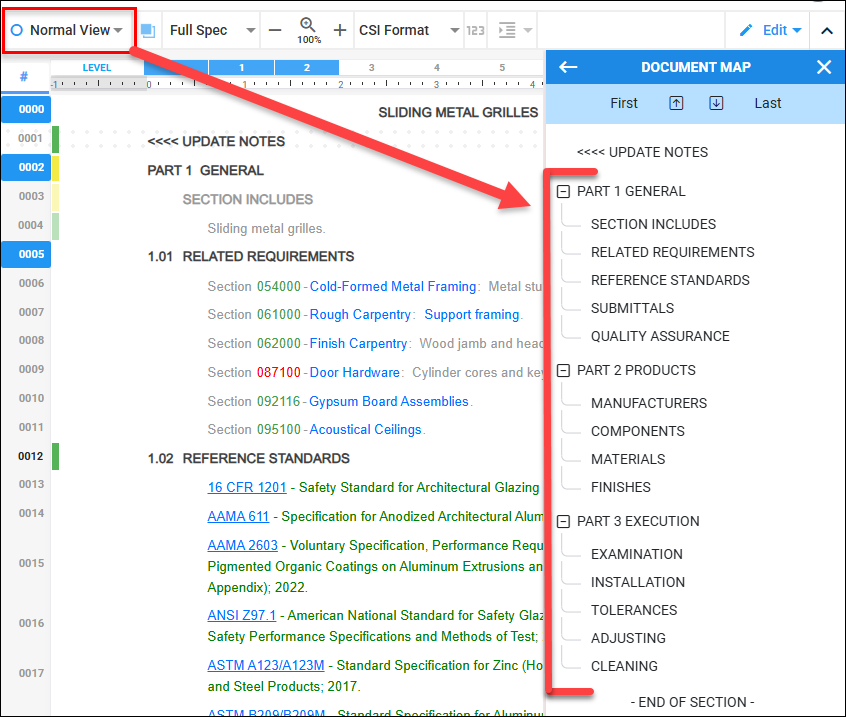Select SECTION INCLUDES in Document Map
This screenshot has width=846, height=717.
[653, 224]
